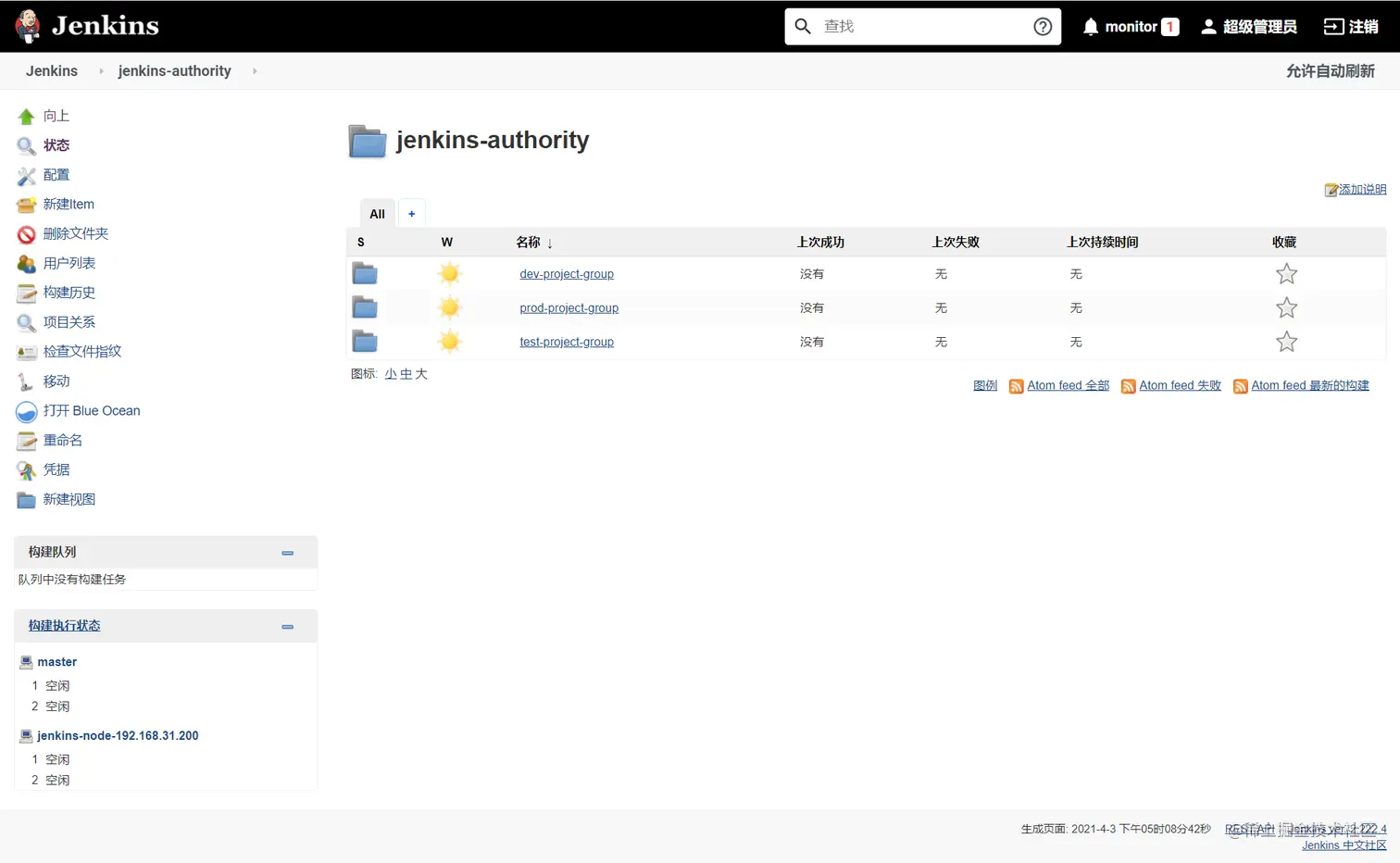This screenshot has height=863, width=1400.
Task: Select medium icon size 中
Action: [406, 374]
